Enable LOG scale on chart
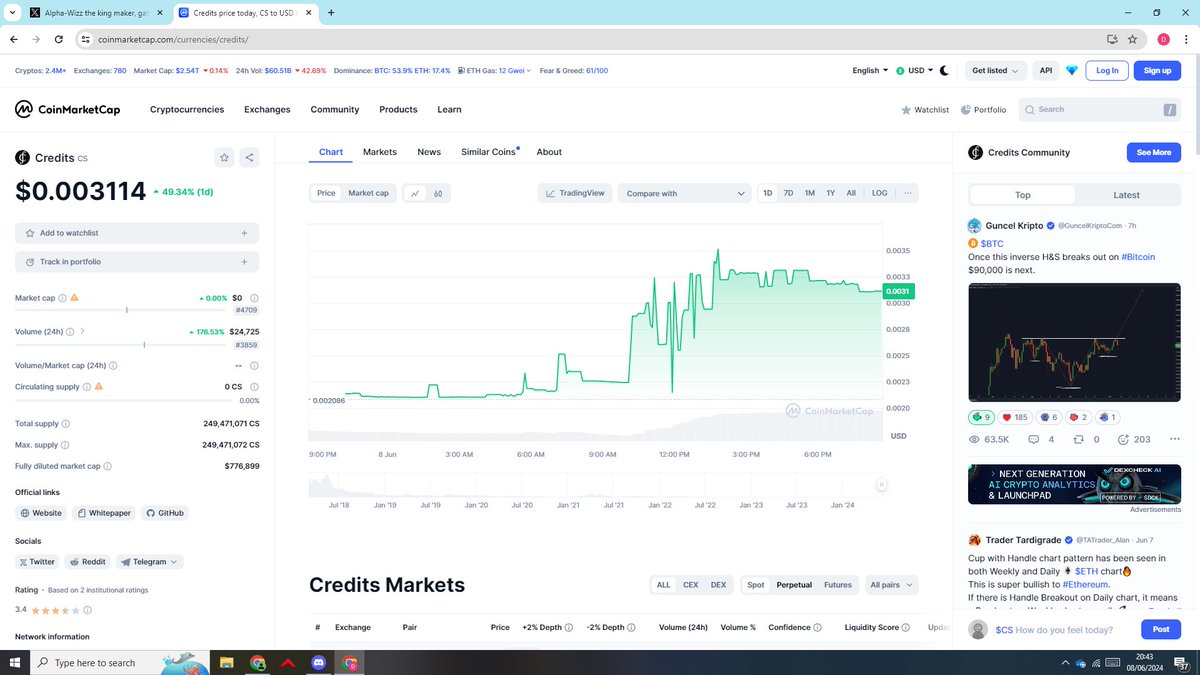This screenshot has height=675, width=1200. (879, 193)
